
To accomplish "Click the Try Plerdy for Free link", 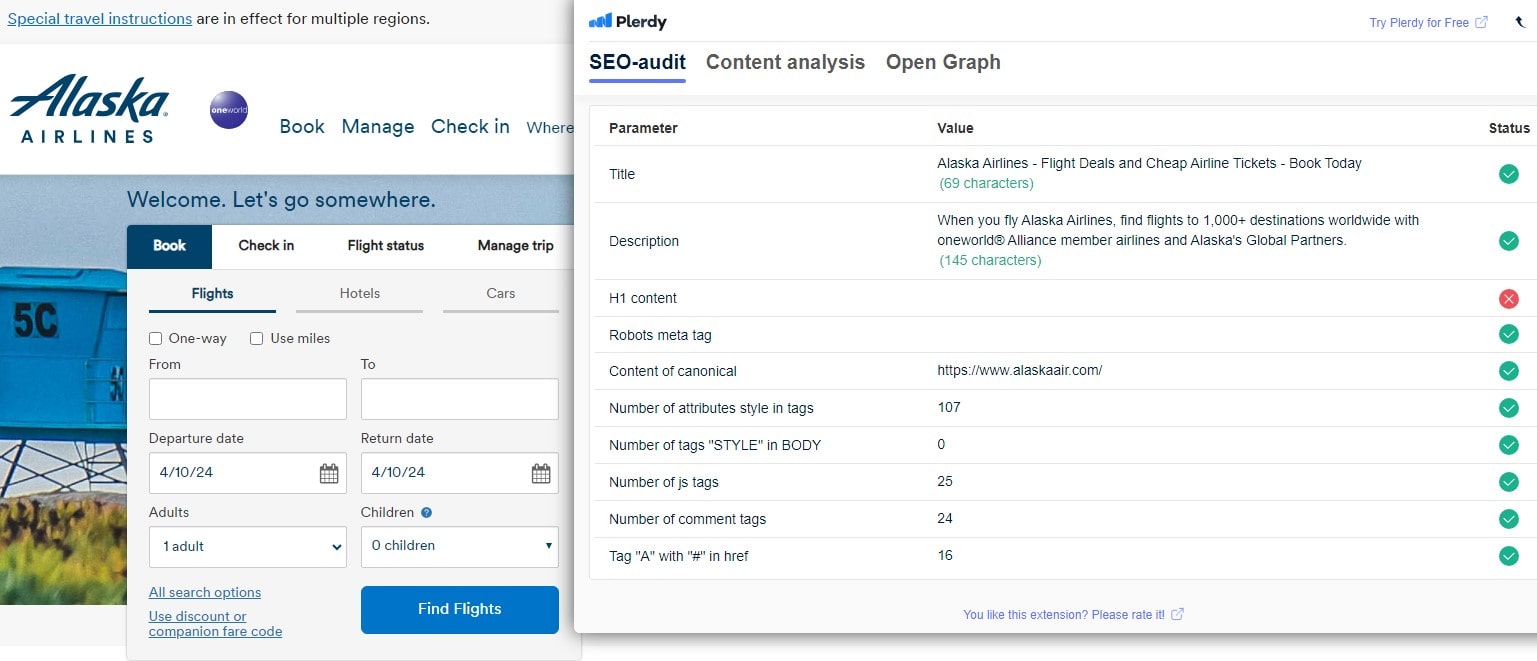I will pos(1419,22).
